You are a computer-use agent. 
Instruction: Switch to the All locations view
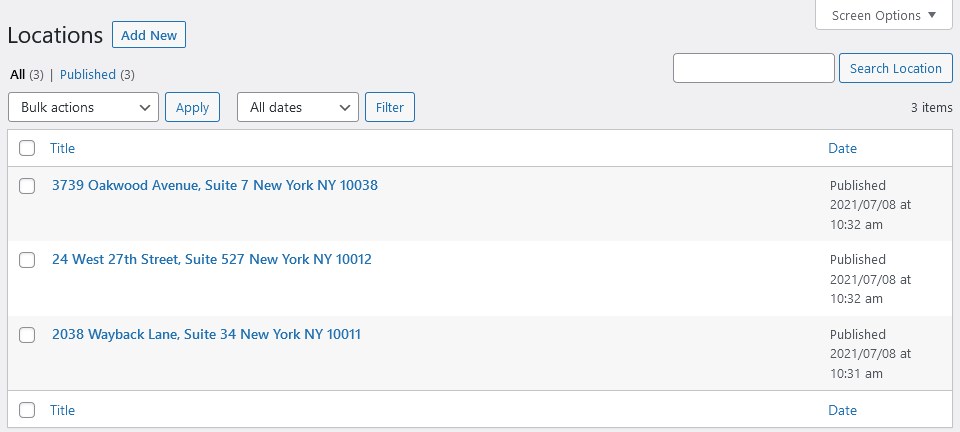pyautogui.click(x=18, y=75)
